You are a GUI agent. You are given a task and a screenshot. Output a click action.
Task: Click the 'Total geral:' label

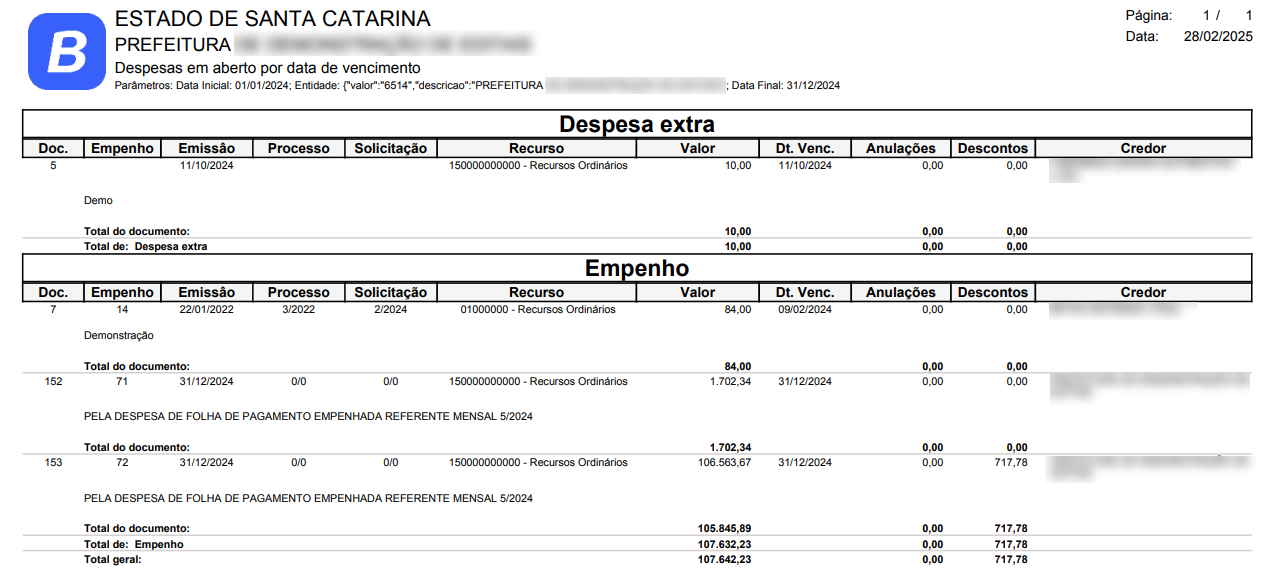[113, 560]
